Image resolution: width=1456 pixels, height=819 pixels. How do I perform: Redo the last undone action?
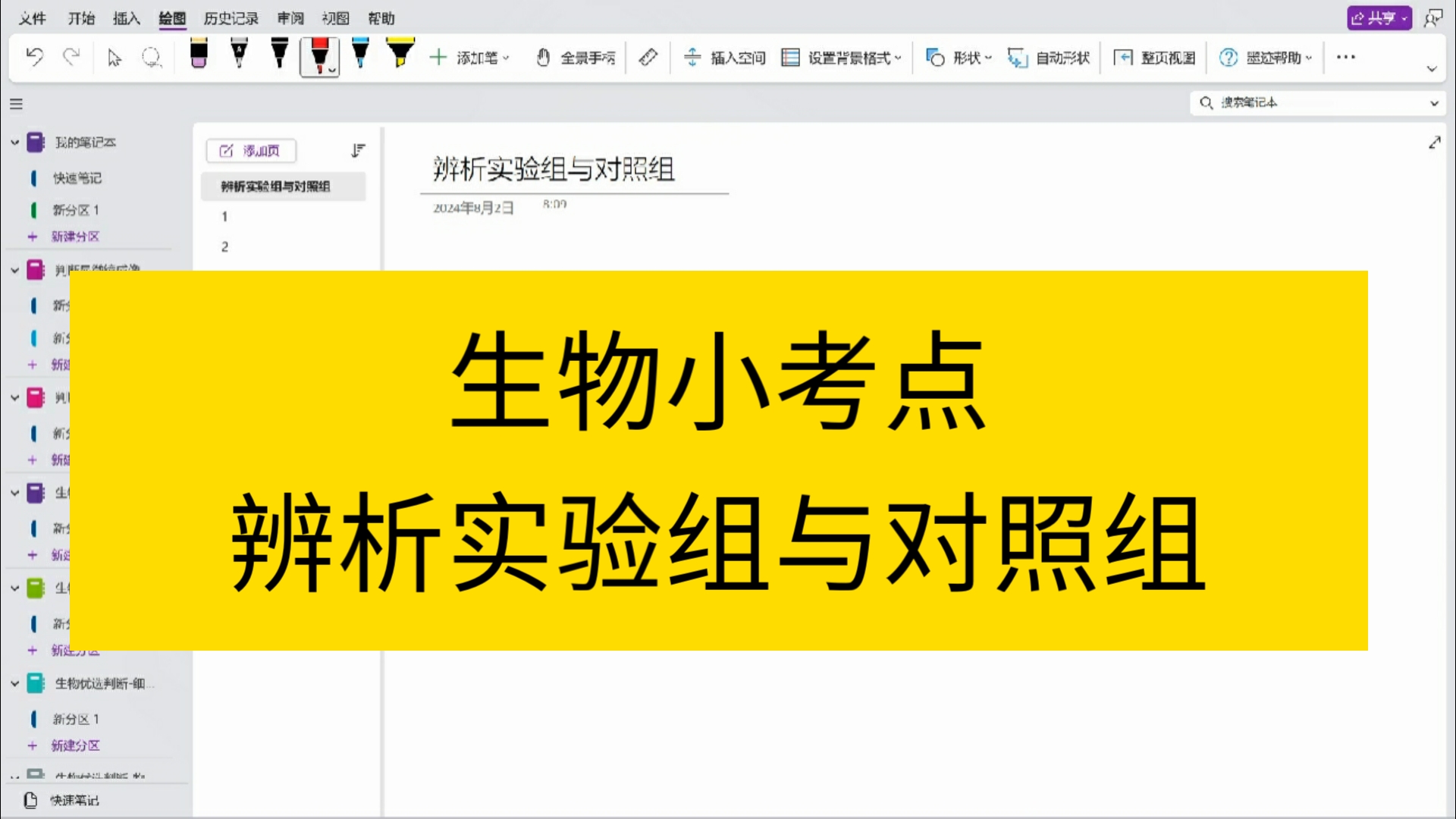71,58
